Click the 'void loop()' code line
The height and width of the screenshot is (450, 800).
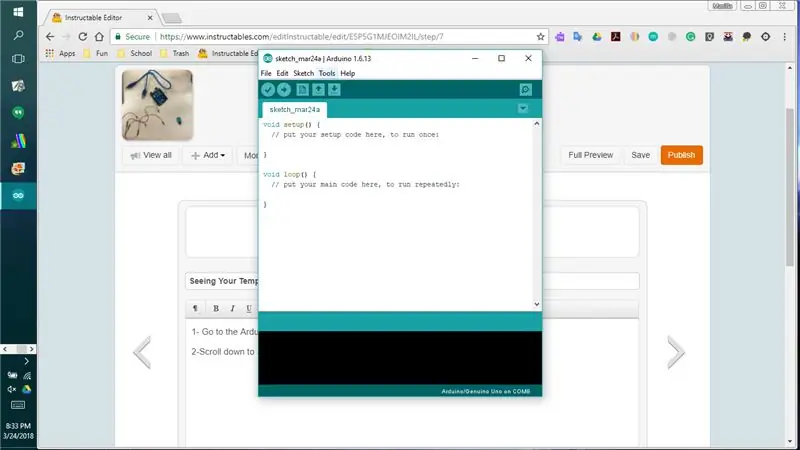point(289,174)
